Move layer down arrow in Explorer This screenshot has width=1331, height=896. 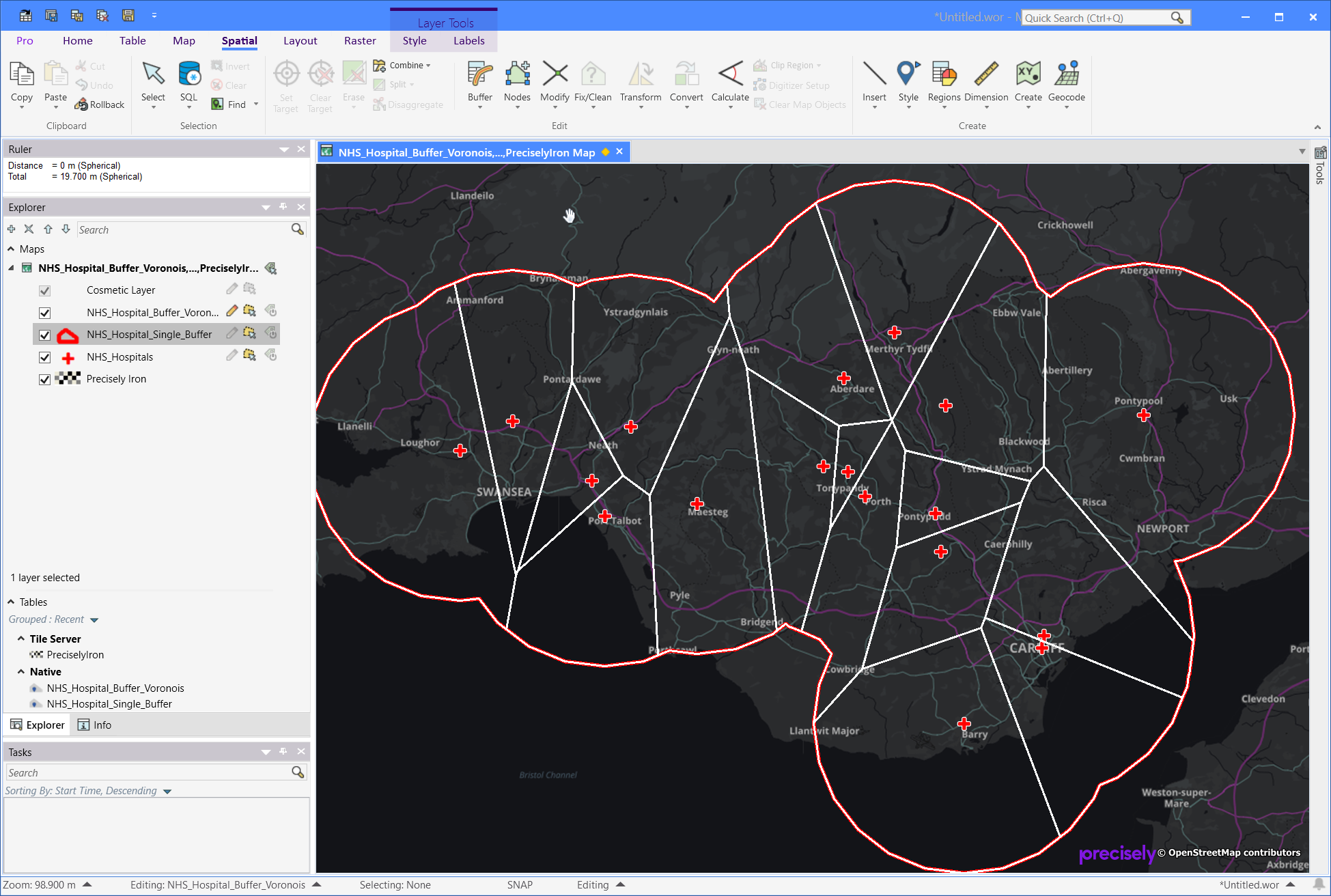tap(66, 229)
